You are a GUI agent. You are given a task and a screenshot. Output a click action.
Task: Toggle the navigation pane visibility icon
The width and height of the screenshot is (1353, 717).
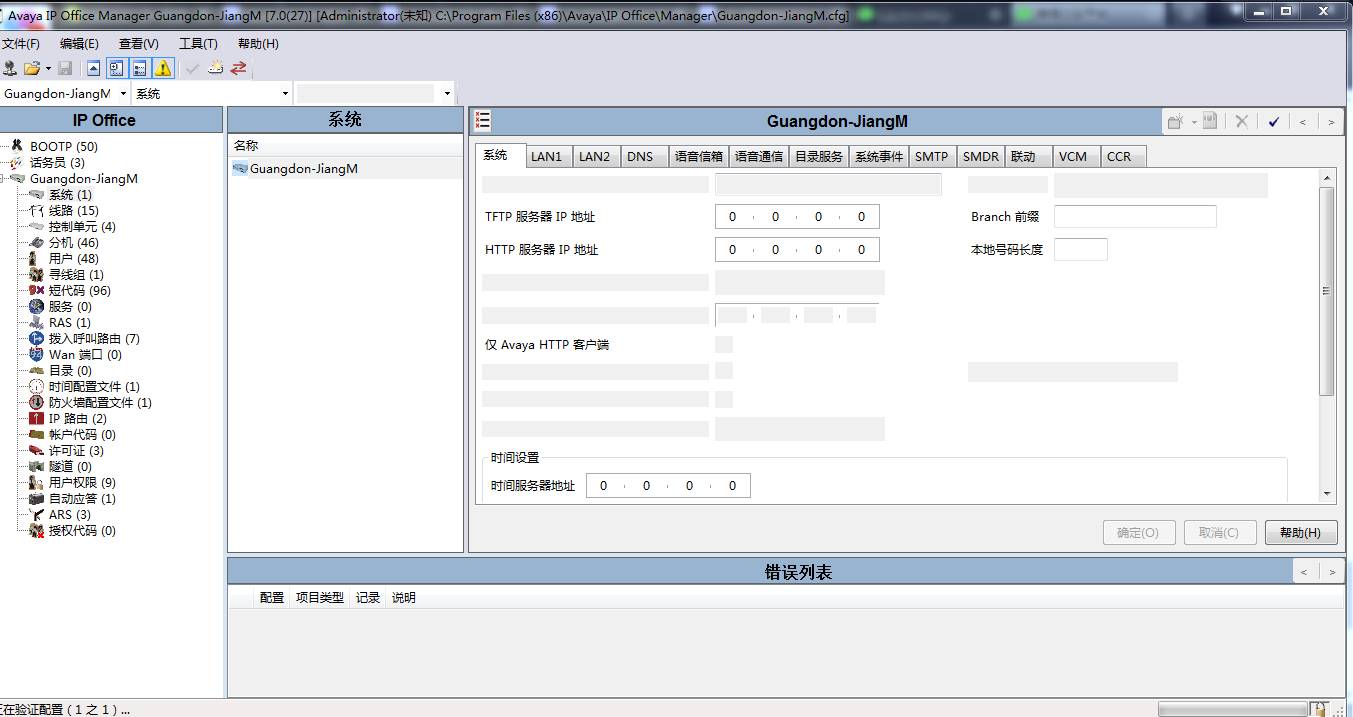pos(117,68)
